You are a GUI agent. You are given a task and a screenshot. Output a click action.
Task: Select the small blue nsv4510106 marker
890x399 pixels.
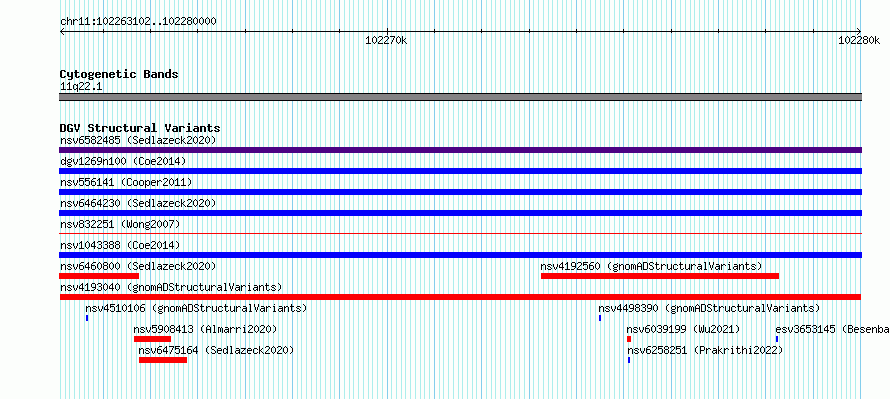(x=87, y=318)
